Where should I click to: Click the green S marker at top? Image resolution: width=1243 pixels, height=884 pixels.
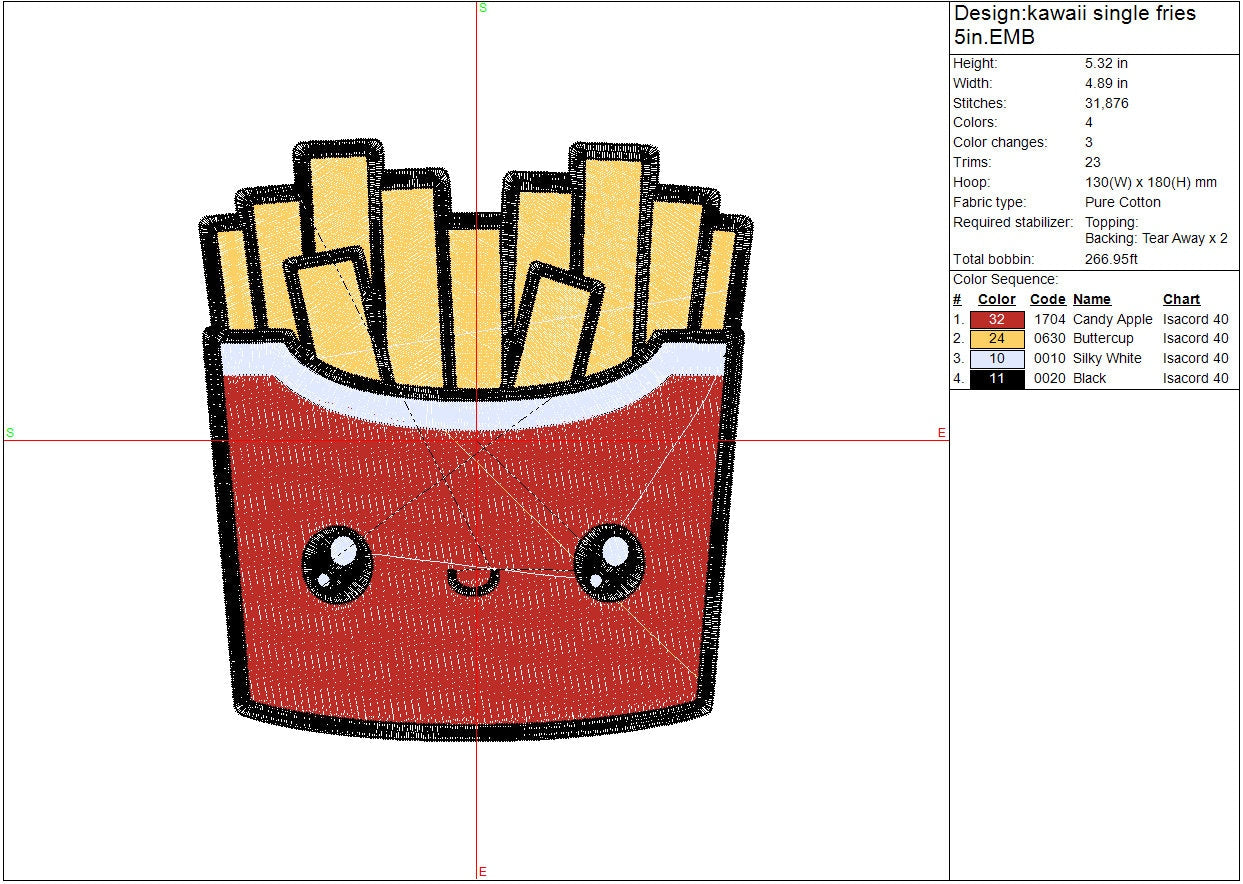[x=483, y=8]
